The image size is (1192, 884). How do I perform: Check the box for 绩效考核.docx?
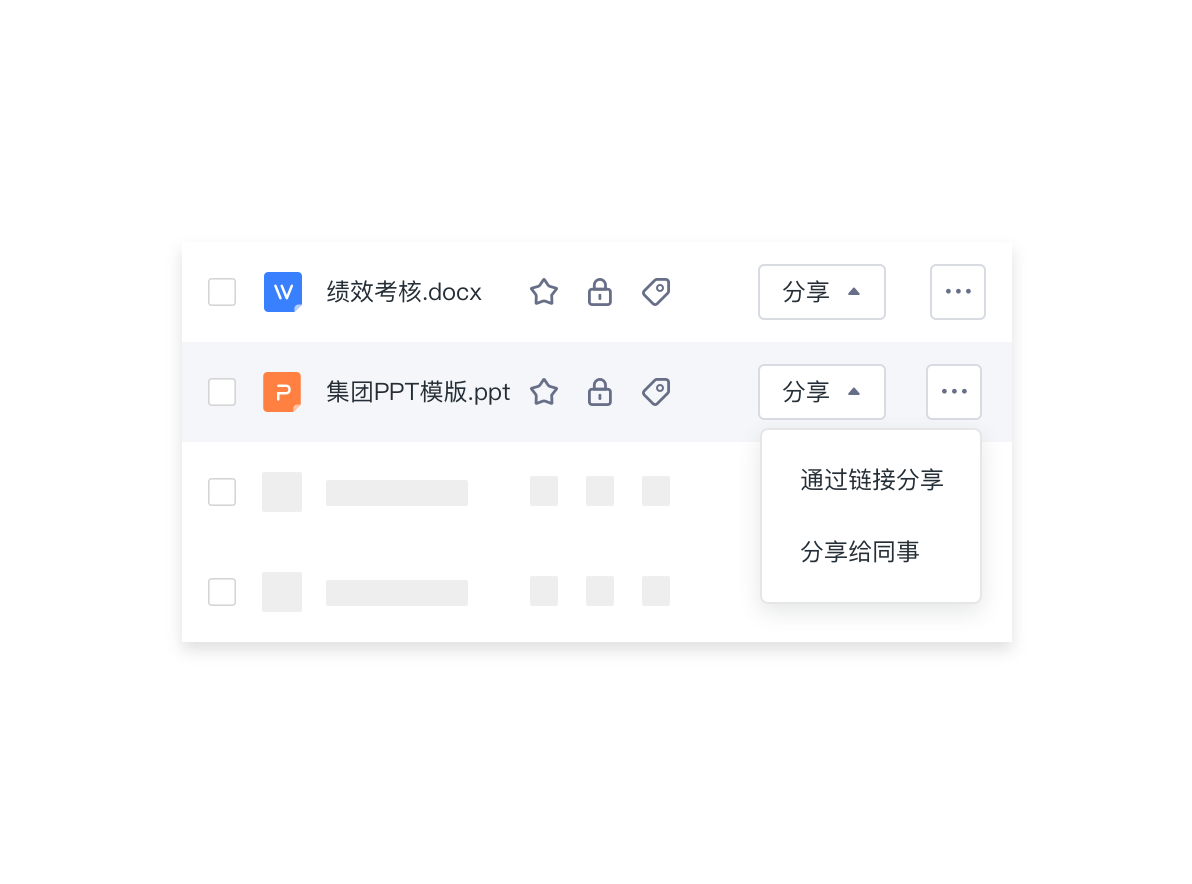(x=222, y=292)
